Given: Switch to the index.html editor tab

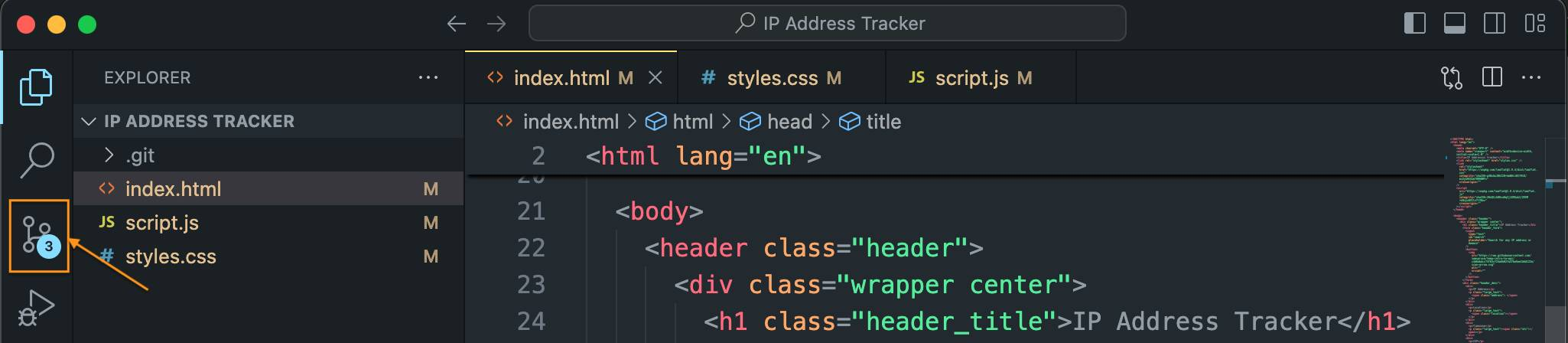Looking at the screenshot, I should coord(571,77).
